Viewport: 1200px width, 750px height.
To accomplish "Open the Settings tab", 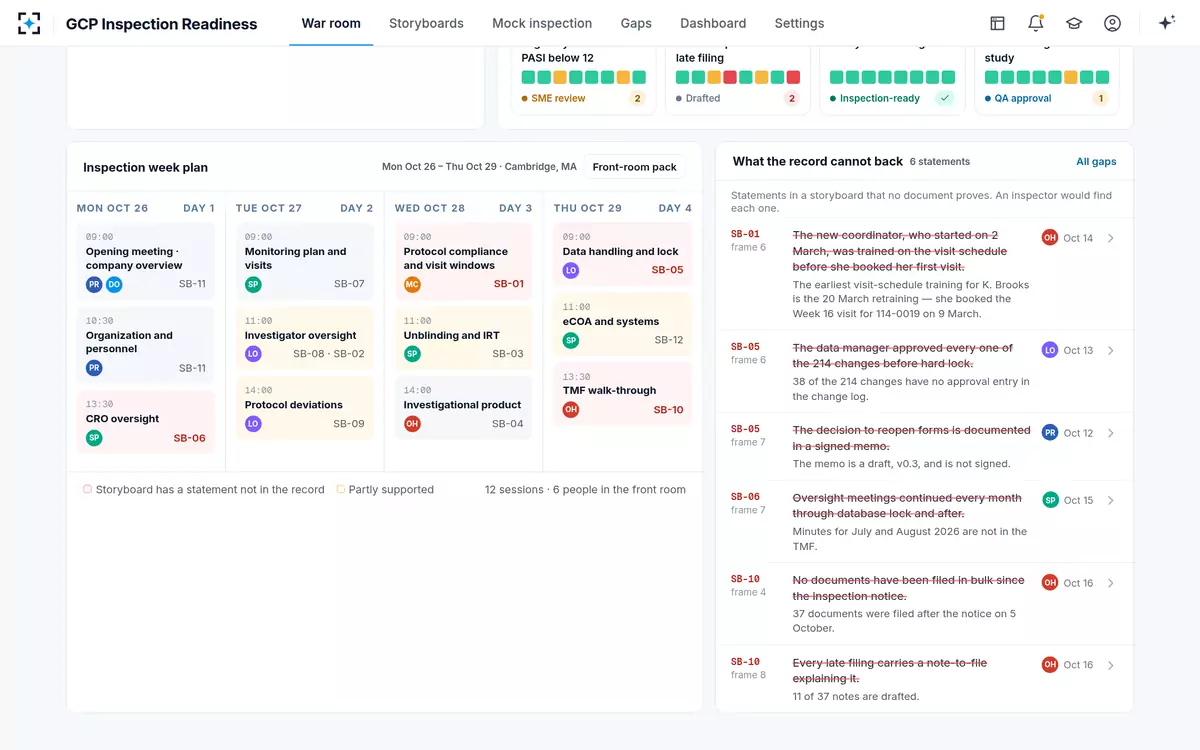I will click(x=799, y=23).
